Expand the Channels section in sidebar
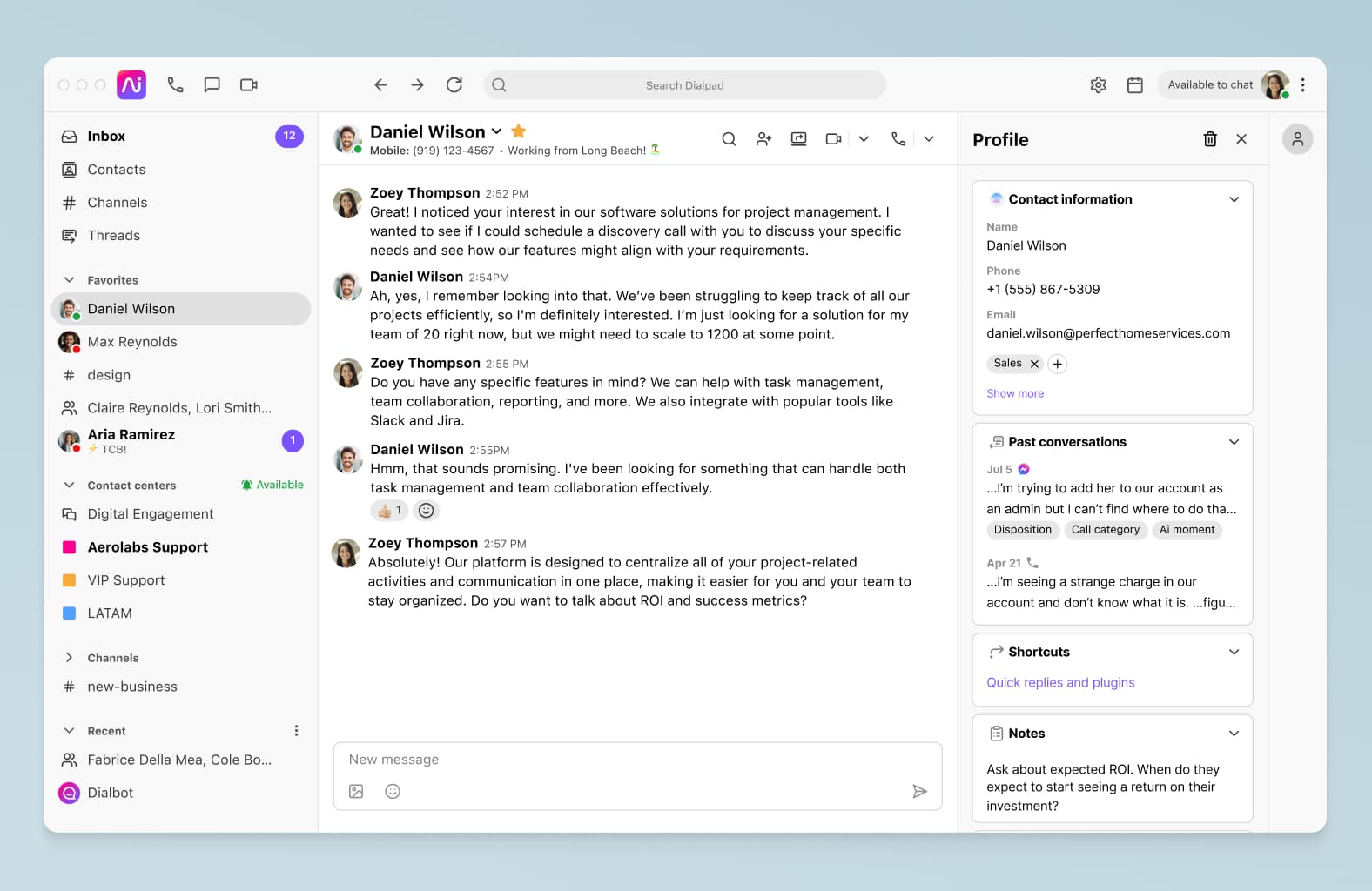The width and height of the screenshot is (1372, 891). pyautogui.click(x=70, y=658)
